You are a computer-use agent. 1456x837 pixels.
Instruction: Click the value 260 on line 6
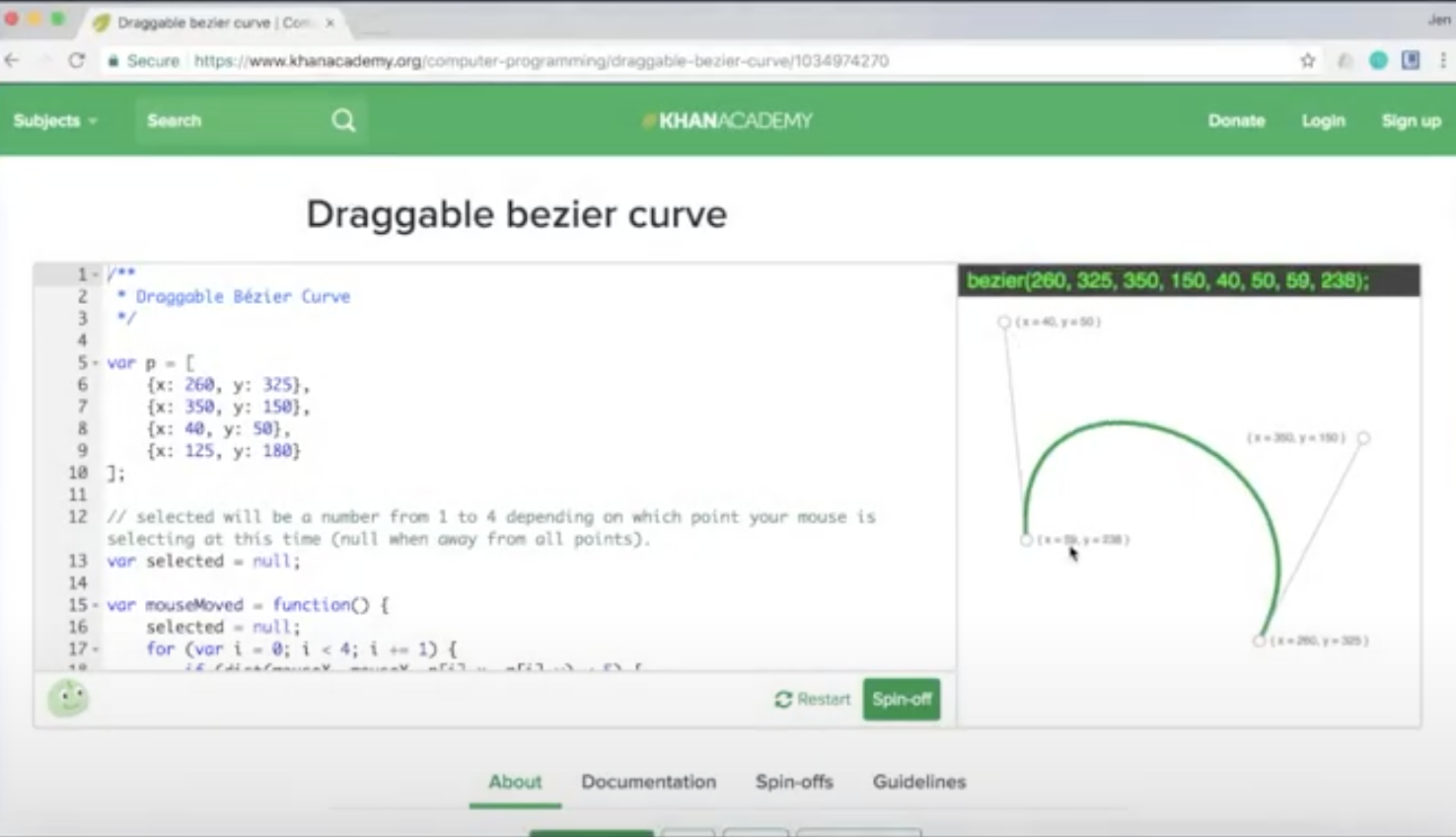click(x=199, y=385)
